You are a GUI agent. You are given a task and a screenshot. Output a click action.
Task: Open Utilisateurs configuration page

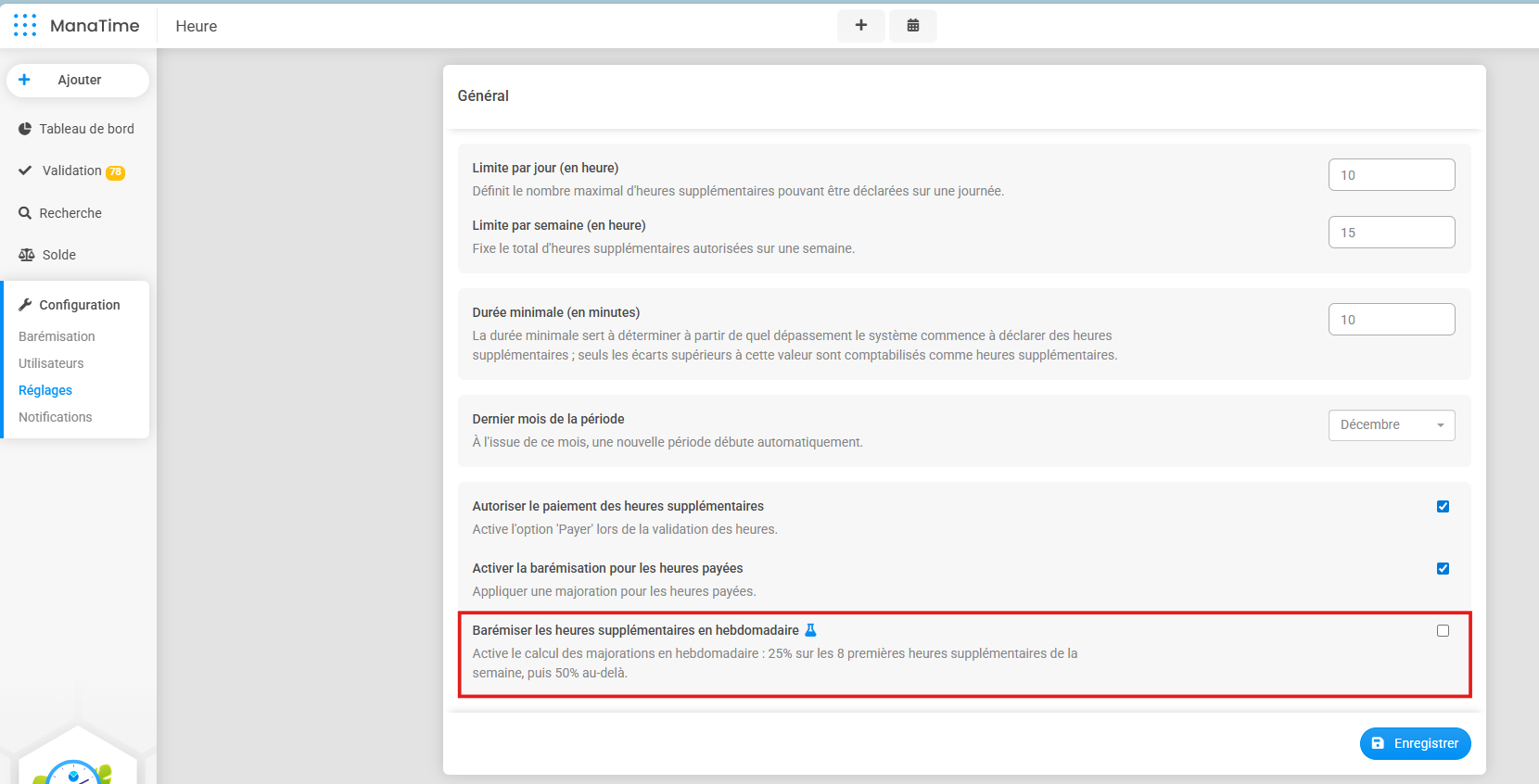tap(51, 363)
